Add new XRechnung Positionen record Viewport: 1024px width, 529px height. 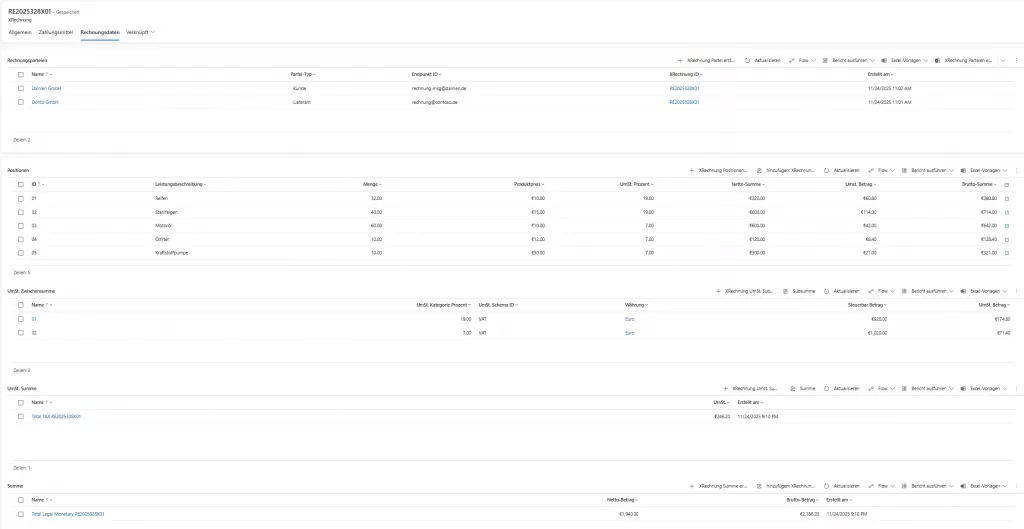(x=718, y=170)
